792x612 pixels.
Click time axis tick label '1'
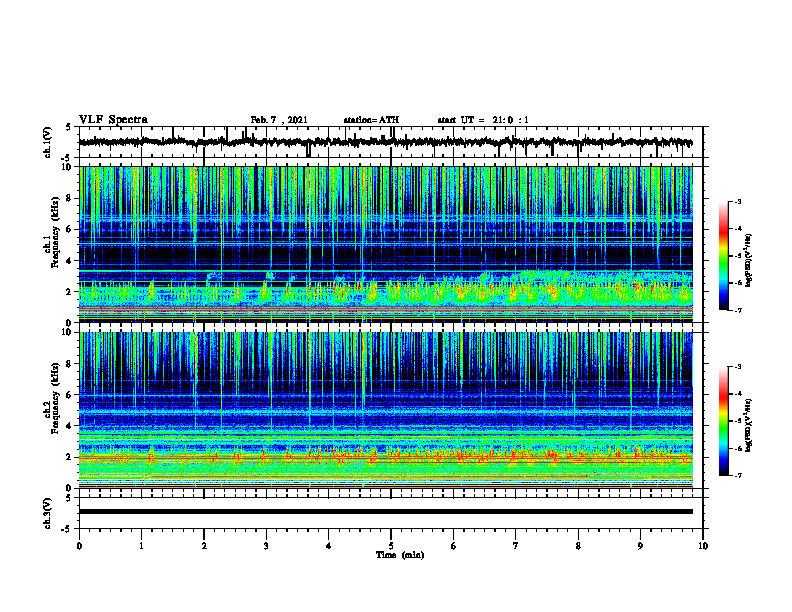click(141, 546)
